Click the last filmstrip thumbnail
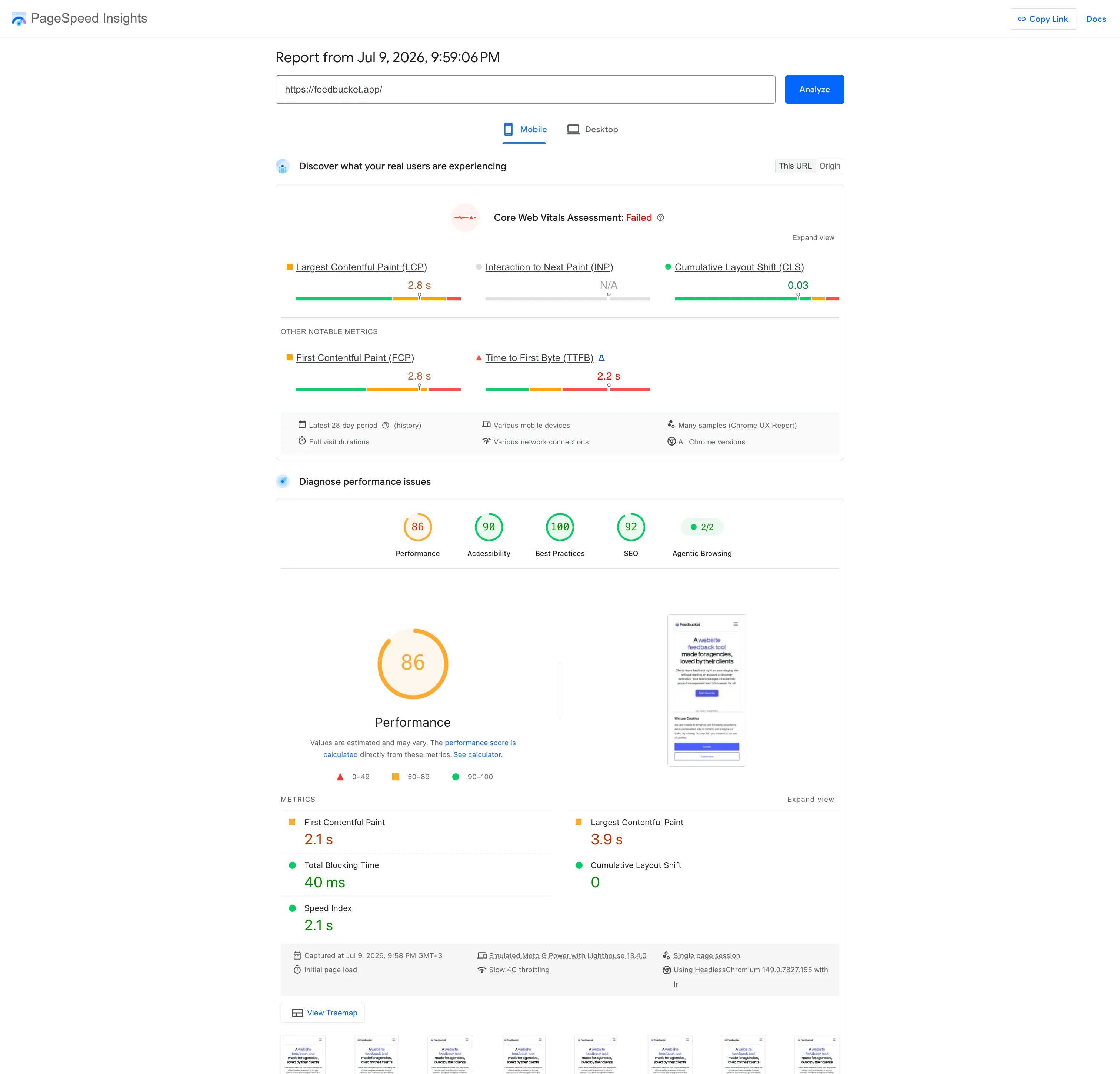 coord(817,1055)
